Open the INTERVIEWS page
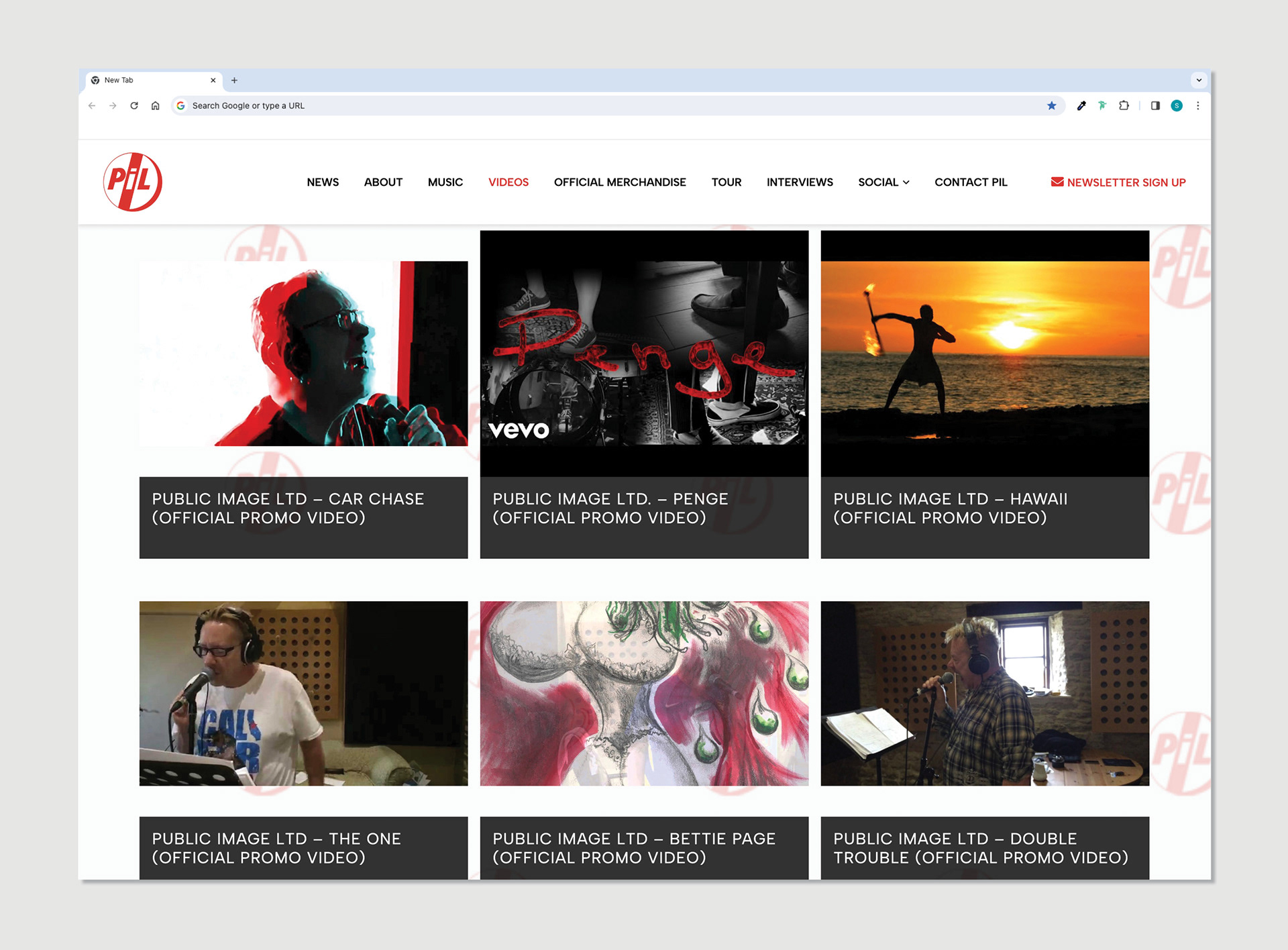Image resolution: width=1288 pixels, height=950 pixels. 800,182
